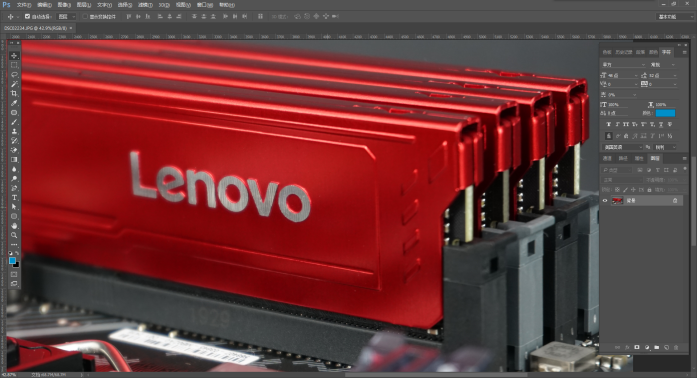Open the text color swatch in Character panel
The height and width of the screenshot is (378, 697).
[665, 113]
